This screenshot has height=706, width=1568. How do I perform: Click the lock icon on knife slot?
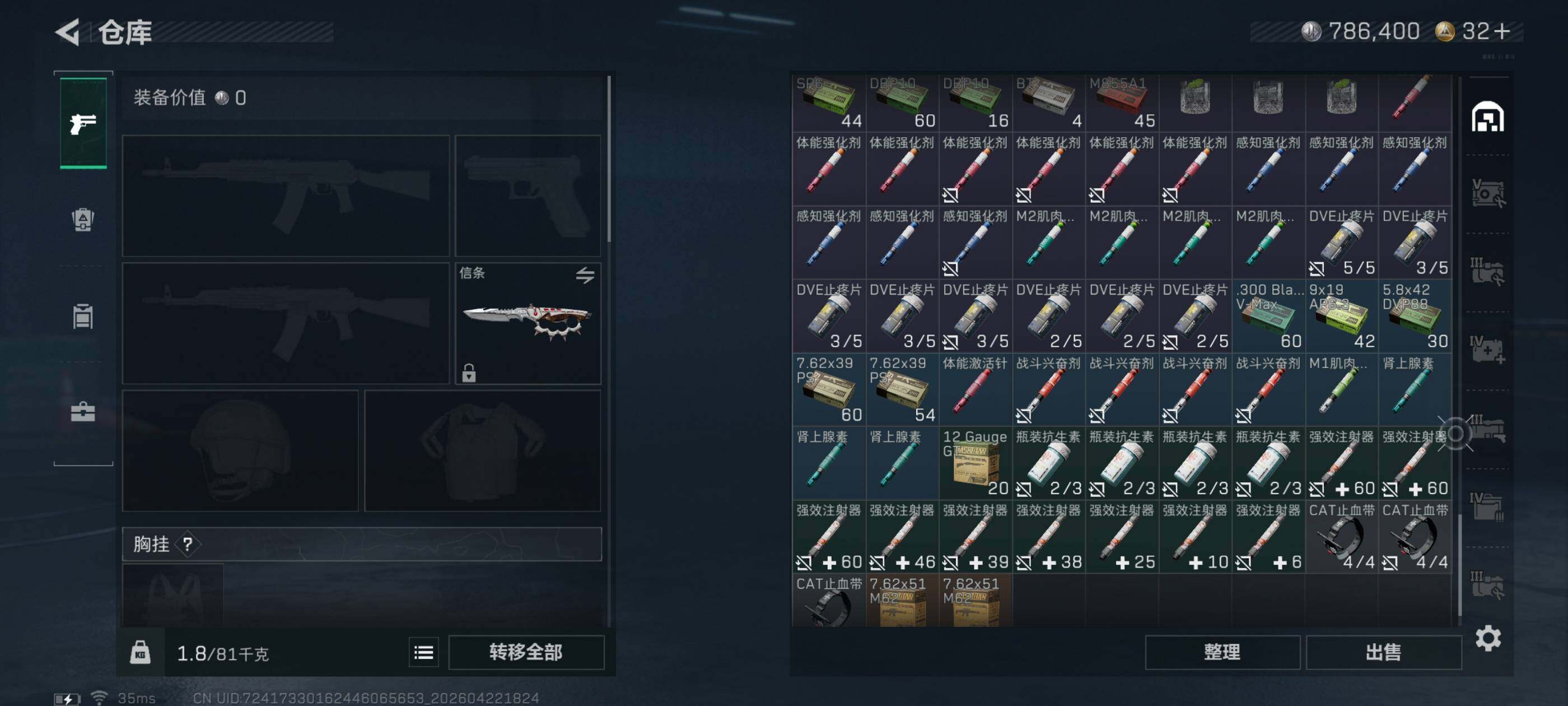(x=468, y=372)
